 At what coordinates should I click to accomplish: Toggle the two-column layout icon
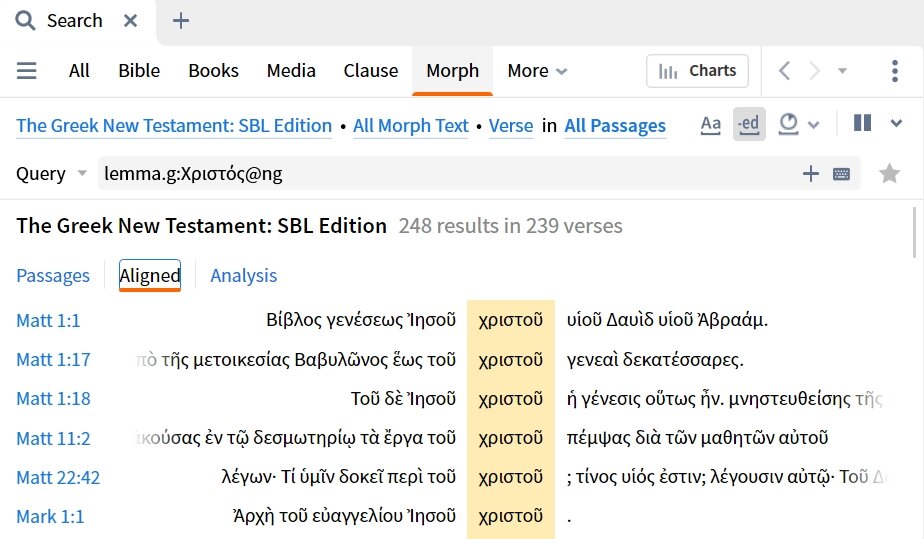863,123
